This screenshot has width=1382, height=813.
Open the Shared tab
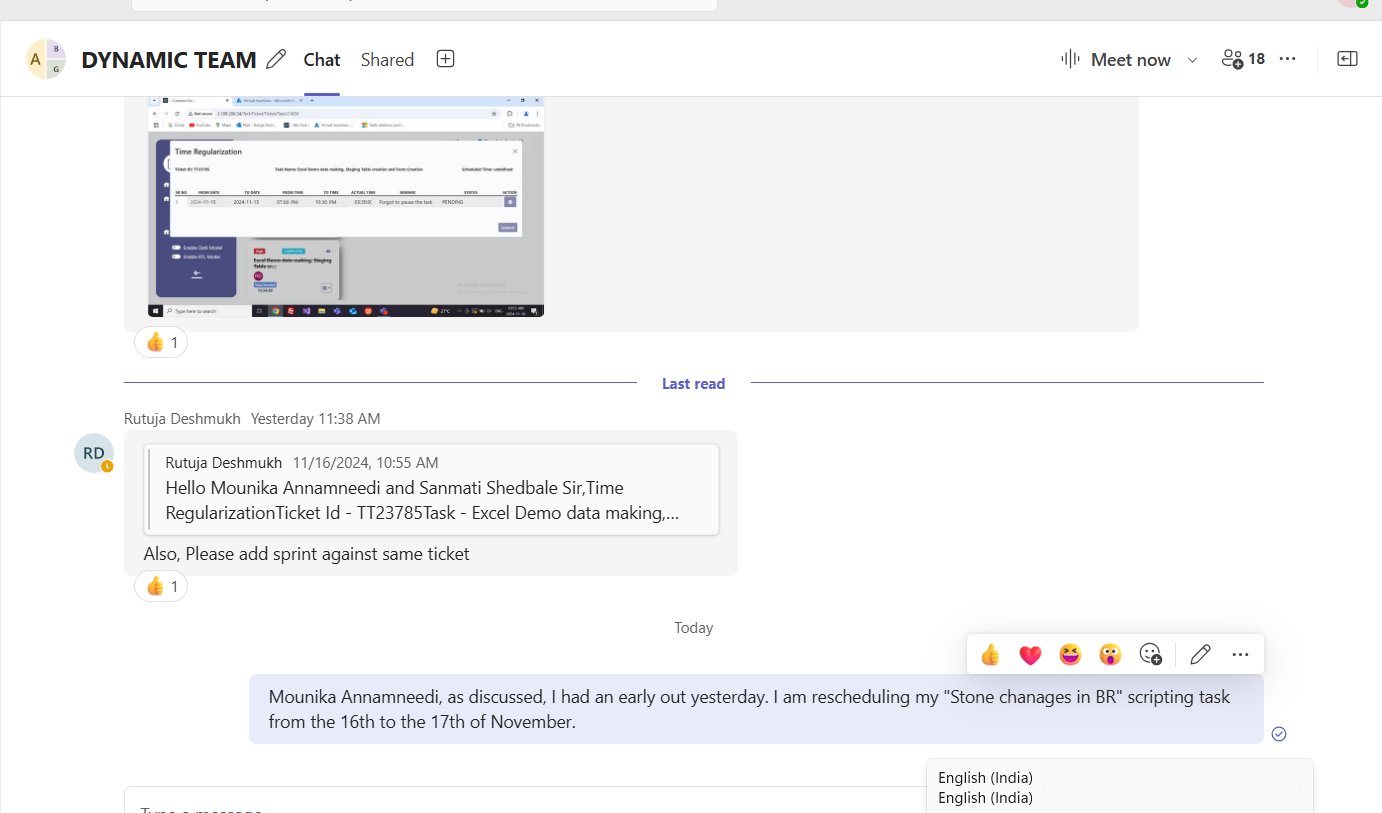pos(387,60)
